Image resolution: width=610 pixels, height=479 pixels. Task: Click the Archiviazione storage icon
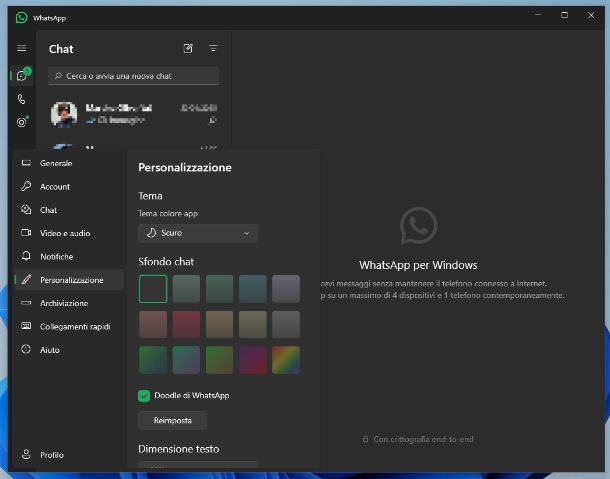26,303
